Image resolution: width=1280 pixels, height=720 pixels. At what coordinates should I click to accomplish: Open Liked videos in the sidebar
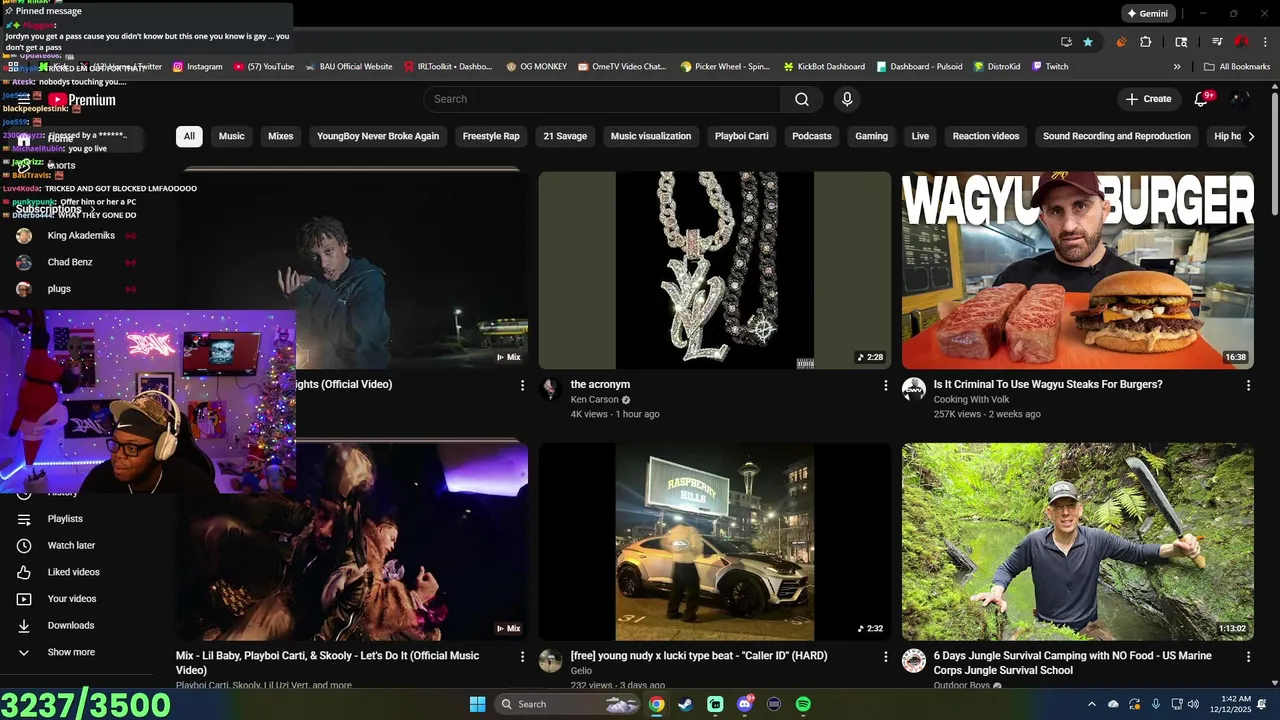[73, 572]
